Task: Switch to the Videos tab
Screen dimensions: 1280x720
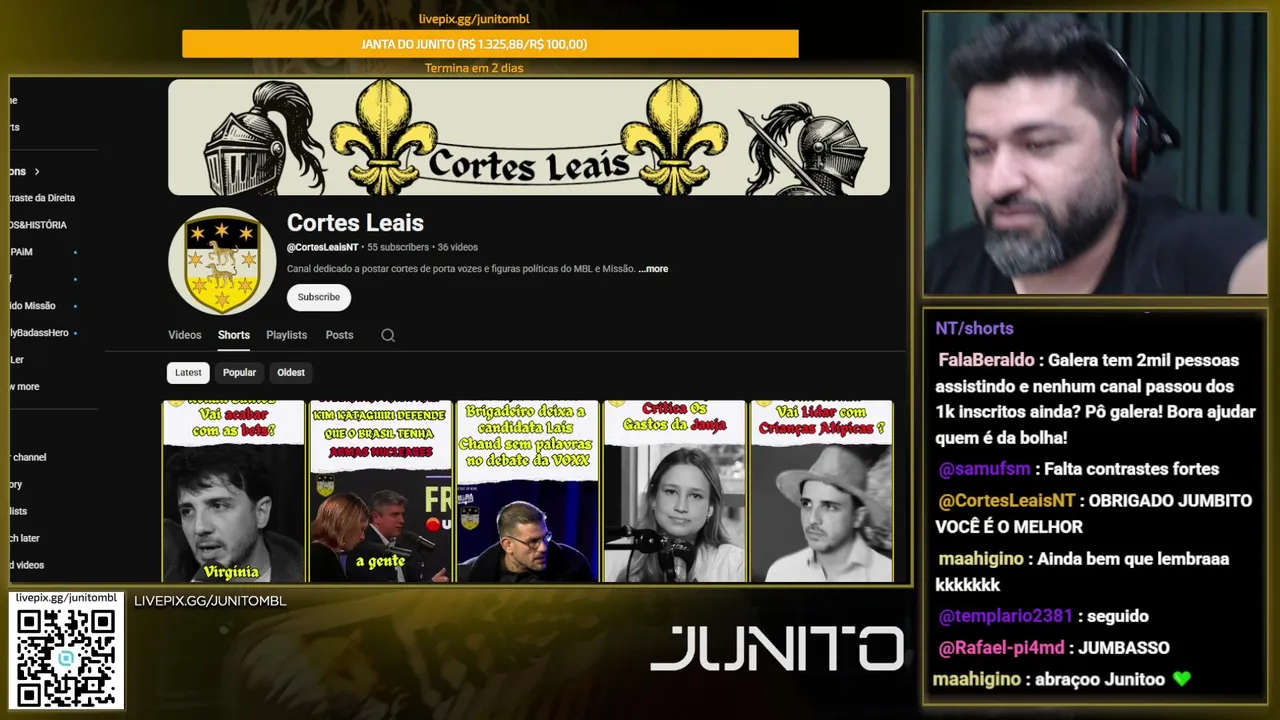Action: tap(185, 335)
